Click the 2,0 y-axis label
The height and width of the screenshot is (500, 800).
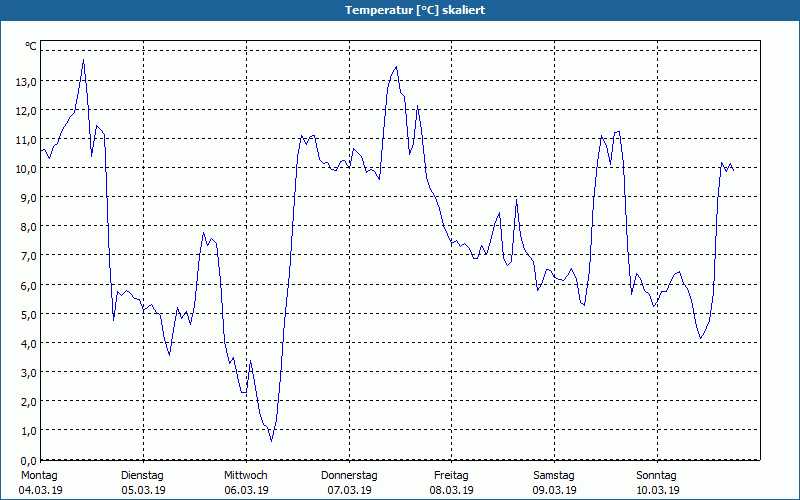[29, 402]
